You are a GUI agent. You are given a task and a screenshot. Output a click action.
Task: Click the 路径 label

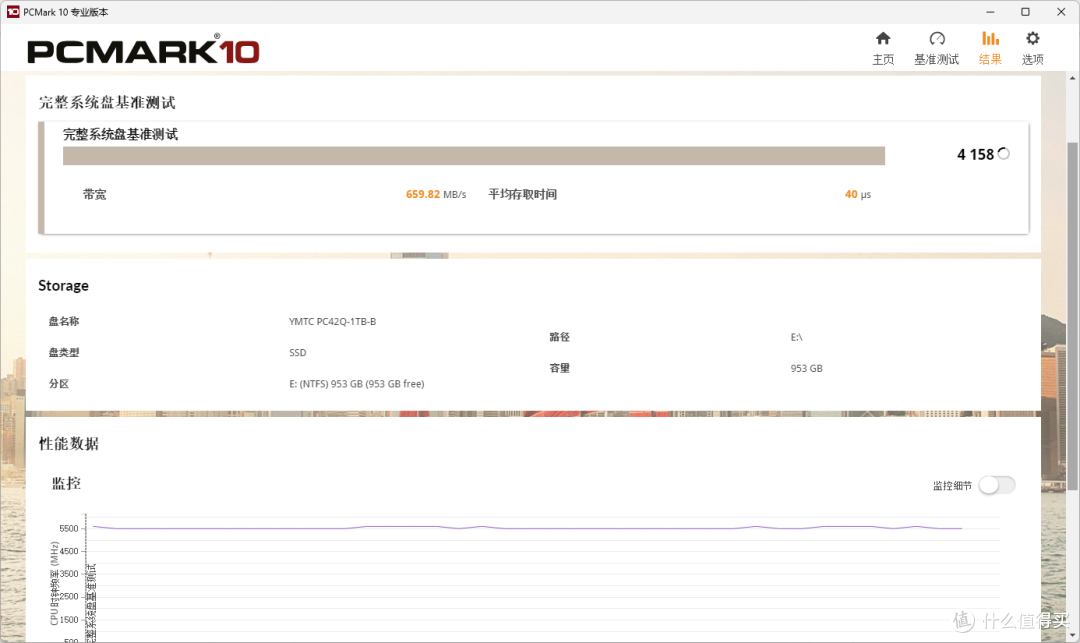(559, 337)
